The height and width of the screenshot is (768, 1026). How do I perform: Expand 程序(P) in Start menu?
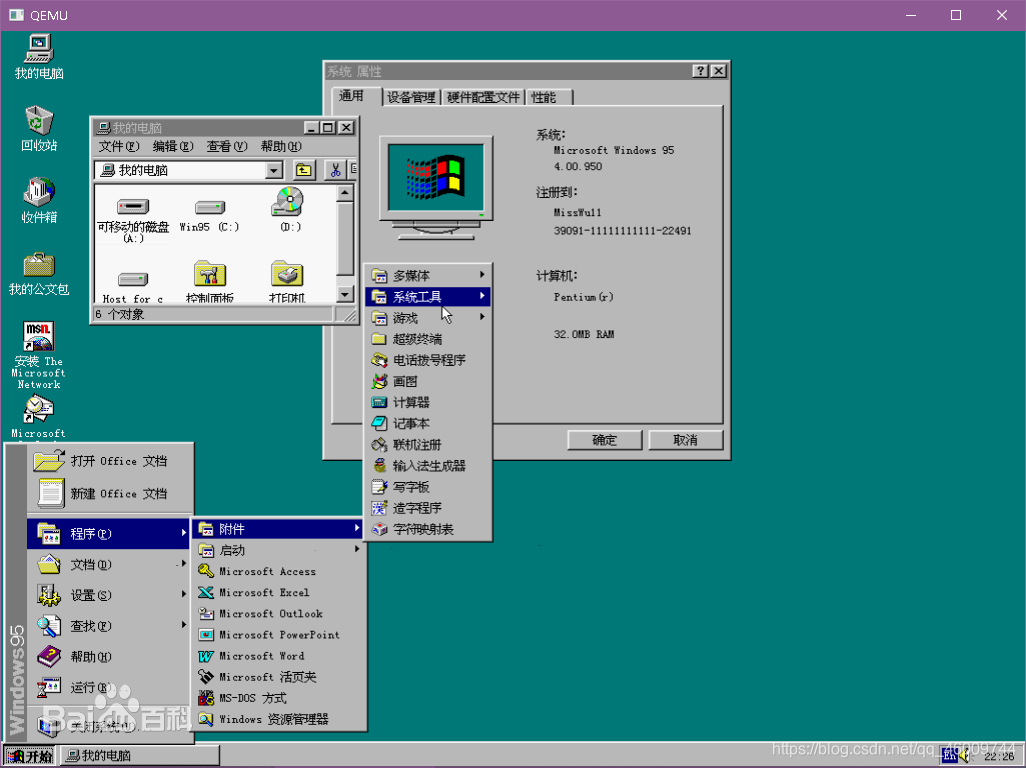click(x=110, y=533)
